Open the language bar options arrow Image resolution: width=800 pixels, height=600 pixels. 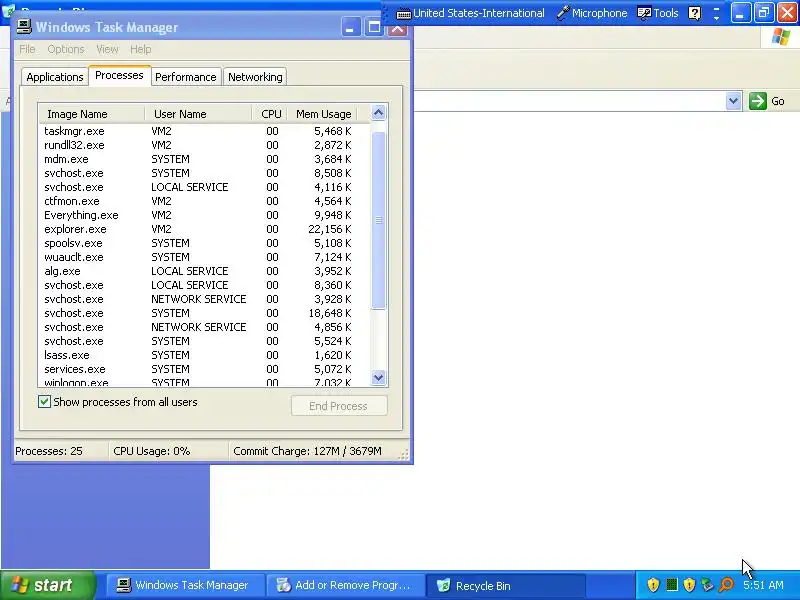click(x=716, y=18)
